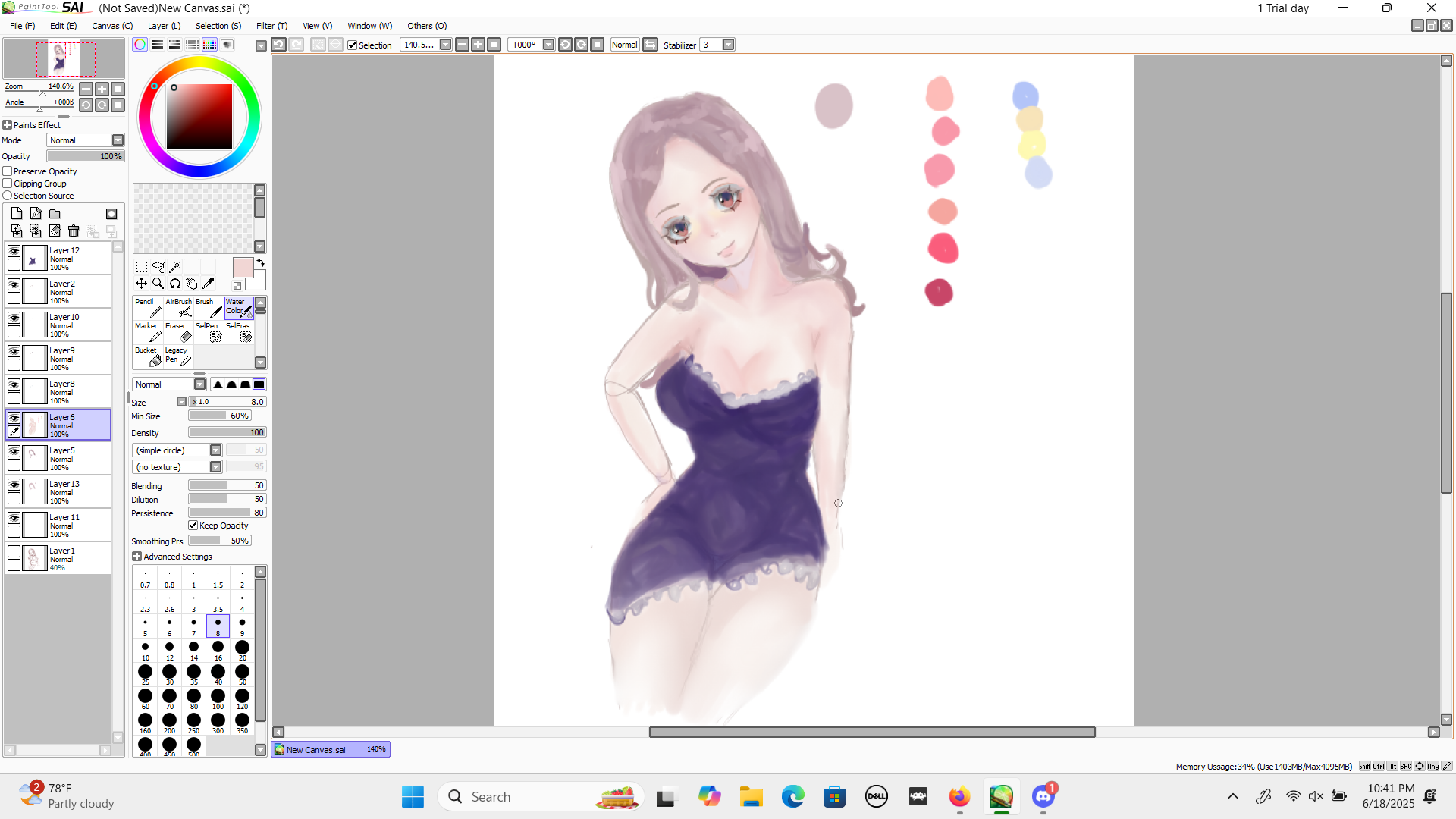Hide Layer 11 with its eye icon
The width and height of the screenshot is (1456, 819).
point(14,518)
